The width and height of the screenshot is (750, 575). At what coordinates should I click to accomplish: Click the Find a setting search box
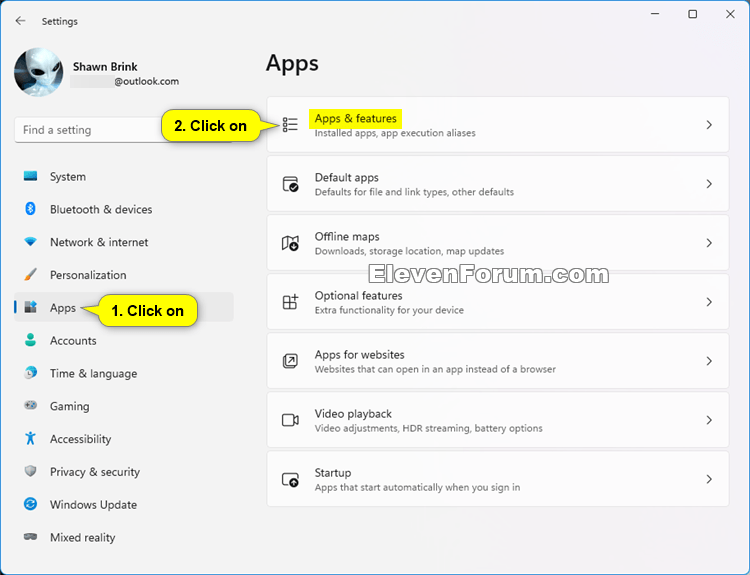click(123, 130)
